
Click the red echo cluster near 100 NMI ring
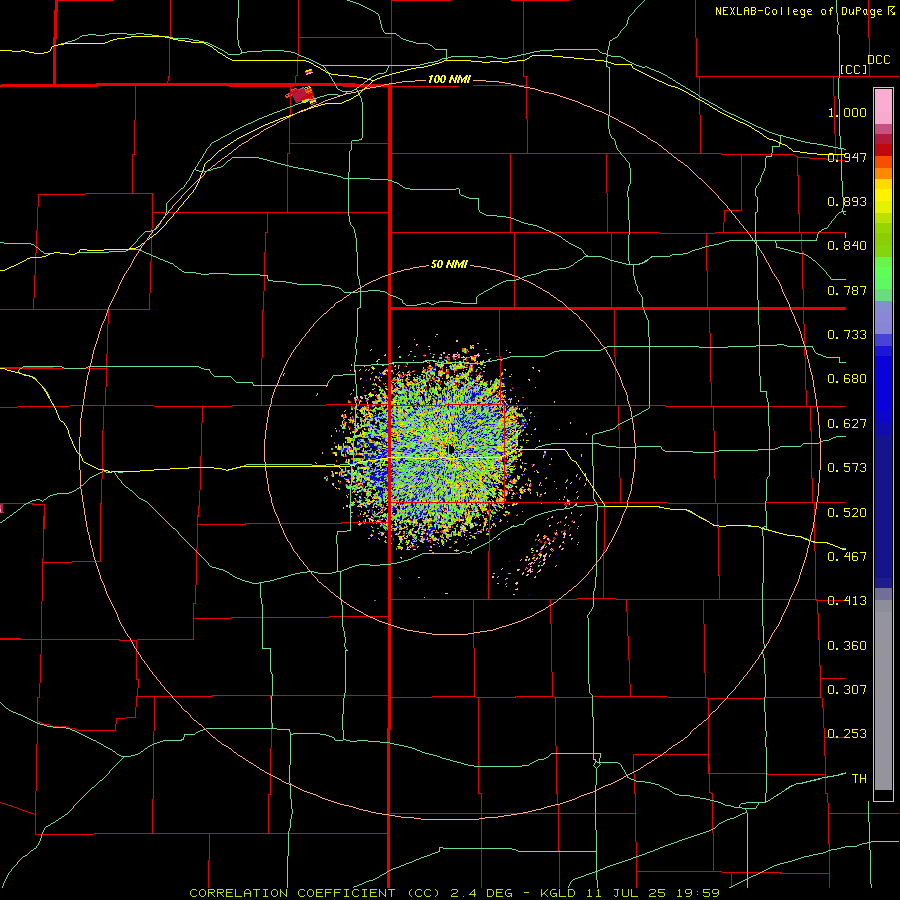[x=301, y=94]
